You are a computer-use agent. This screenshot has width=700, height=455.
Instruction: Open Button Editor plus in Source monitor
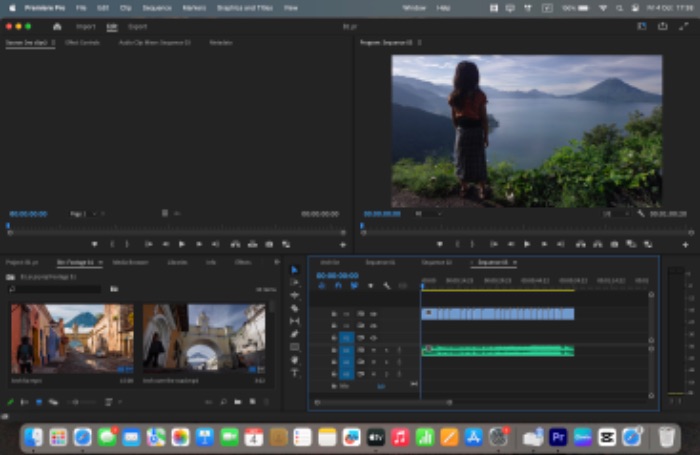[343, 245]
